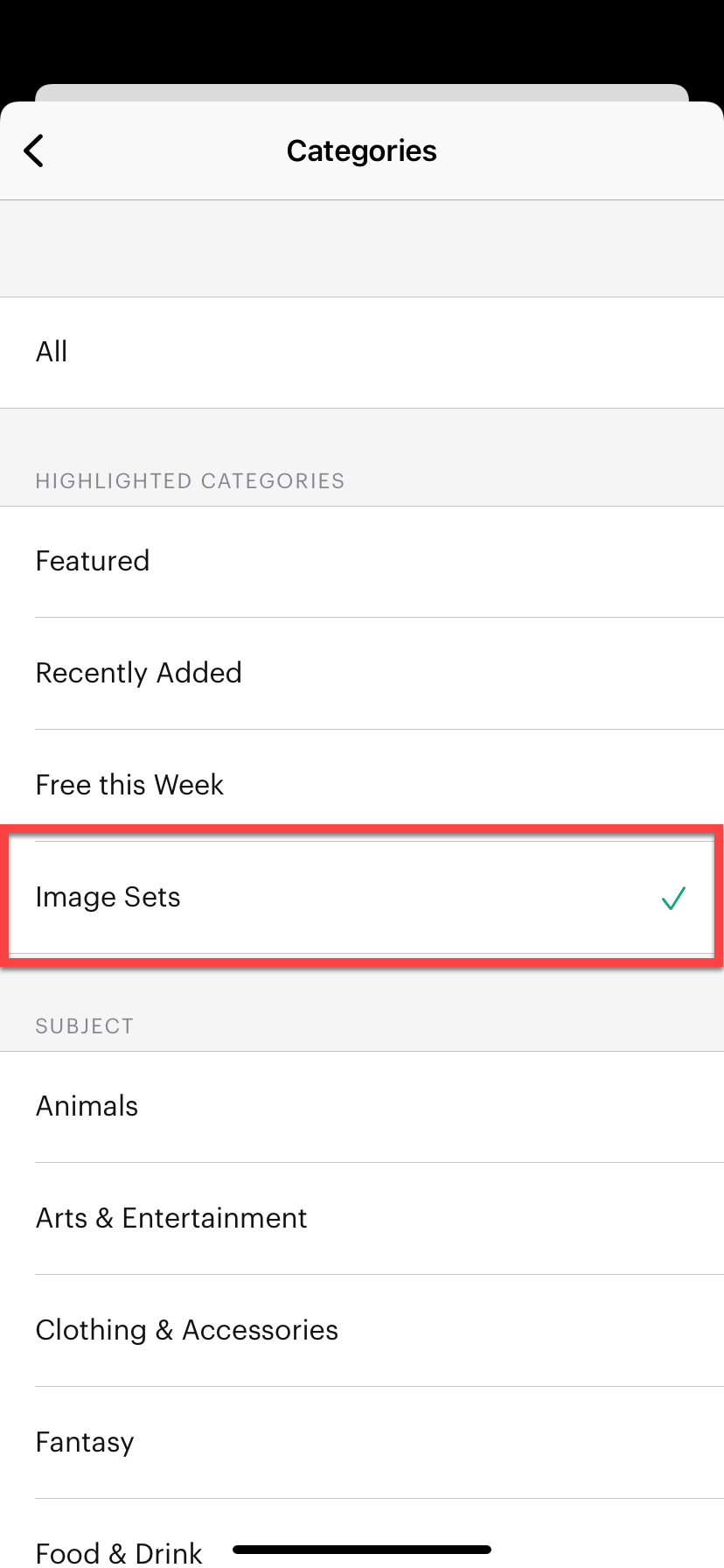Tap the SUBJECT section header

point(84,1025)
